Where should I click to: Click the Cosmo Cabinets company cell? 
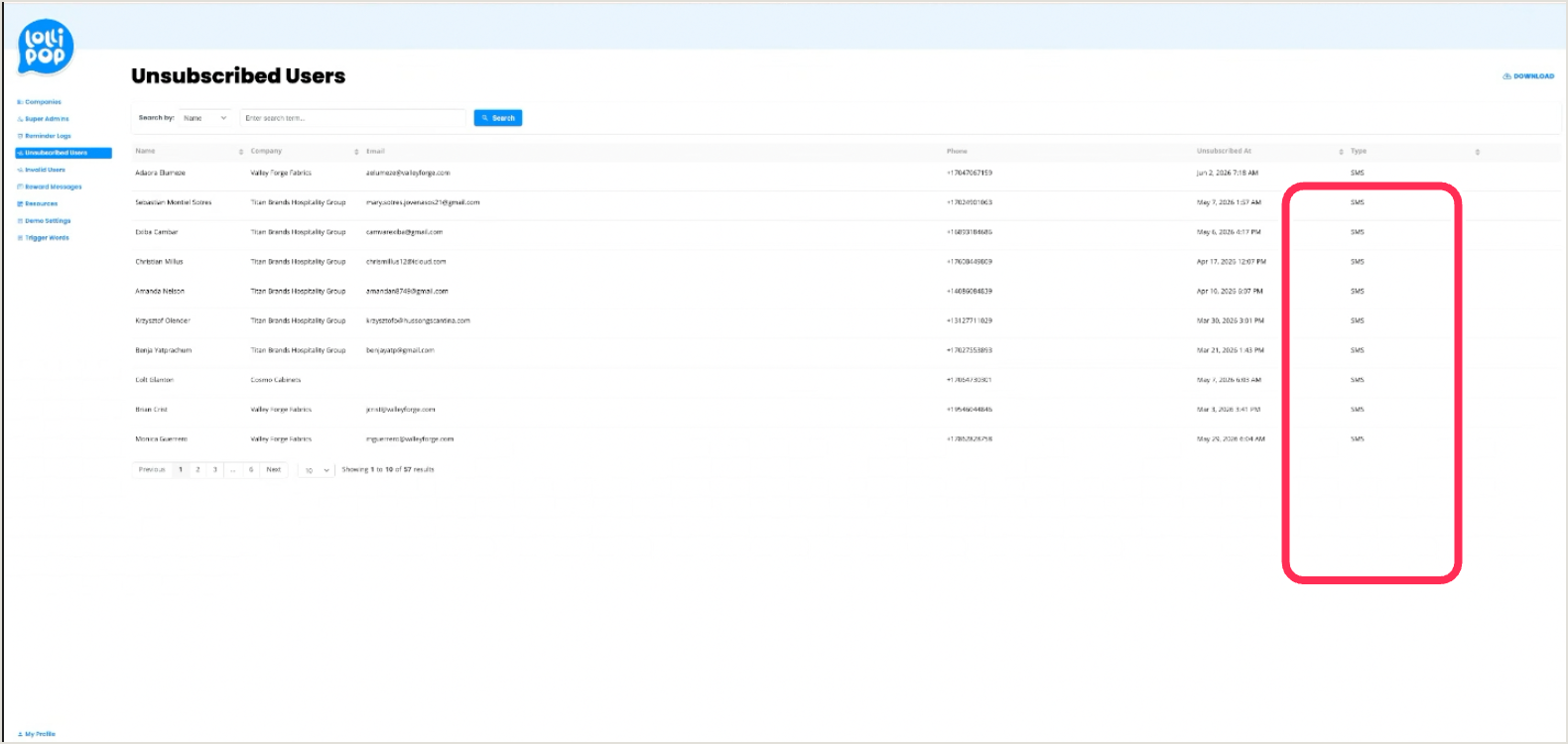click(276, 380)
